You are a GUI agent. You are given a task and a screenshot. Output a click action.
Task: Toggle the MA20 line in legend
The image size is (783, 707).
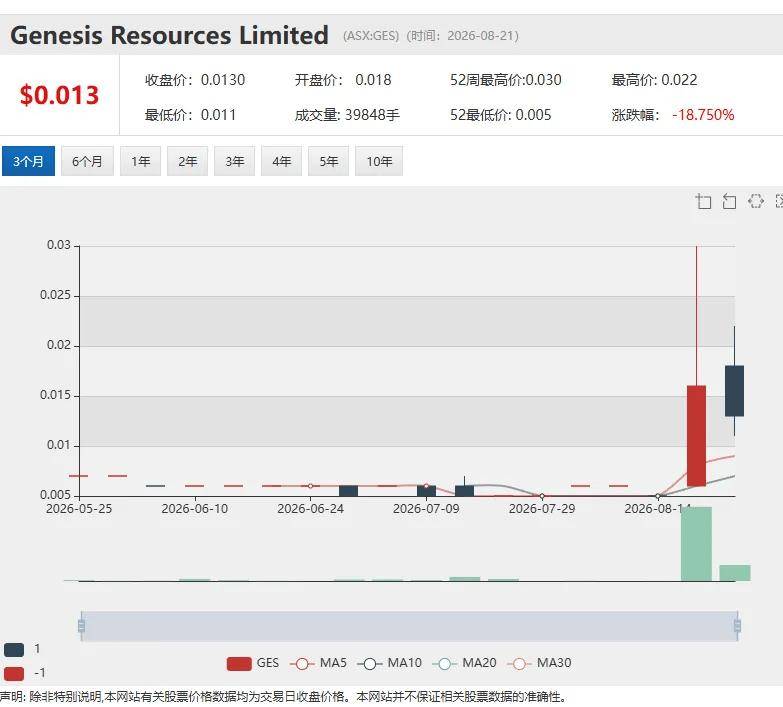[x=464, y=663]
